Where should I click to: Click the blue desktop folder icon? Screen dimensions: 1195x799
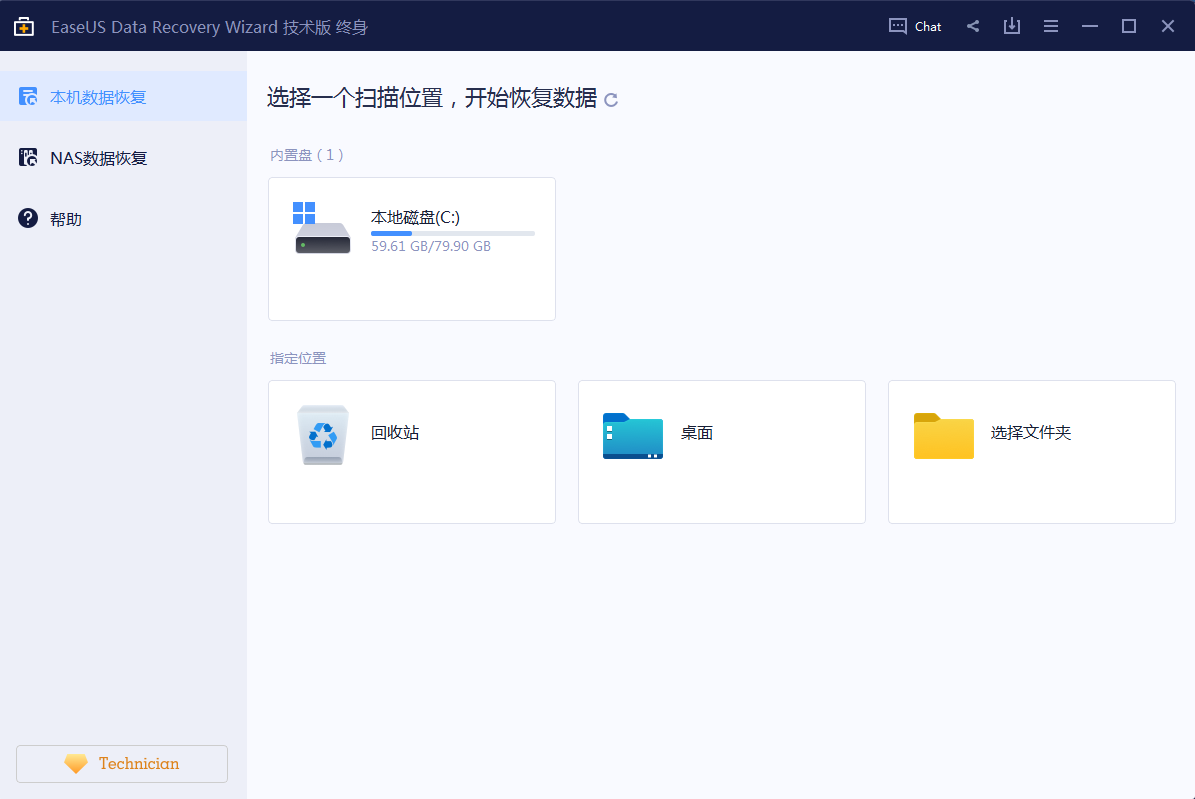pos(633,435)
